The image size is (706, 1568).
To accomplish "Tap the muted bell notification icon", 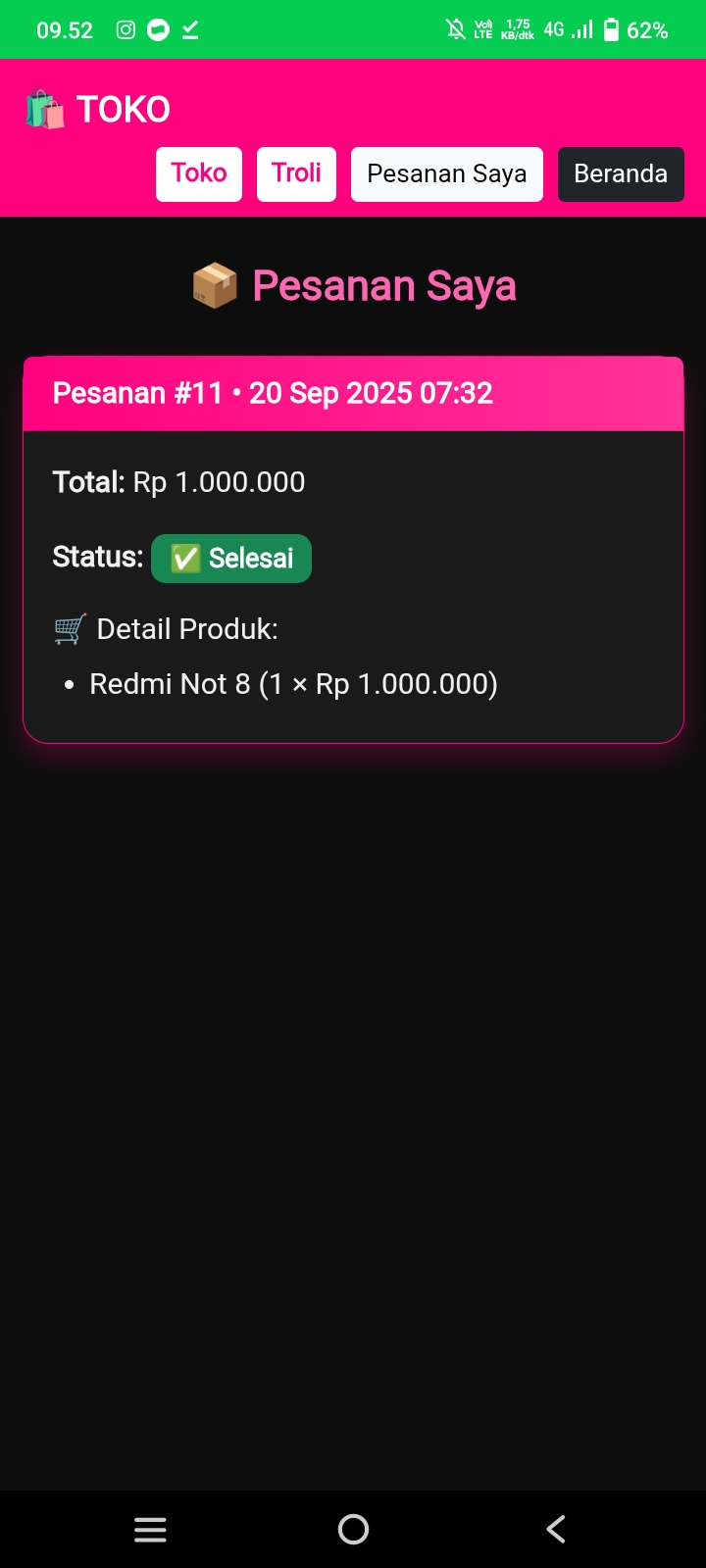I will 456,29.
